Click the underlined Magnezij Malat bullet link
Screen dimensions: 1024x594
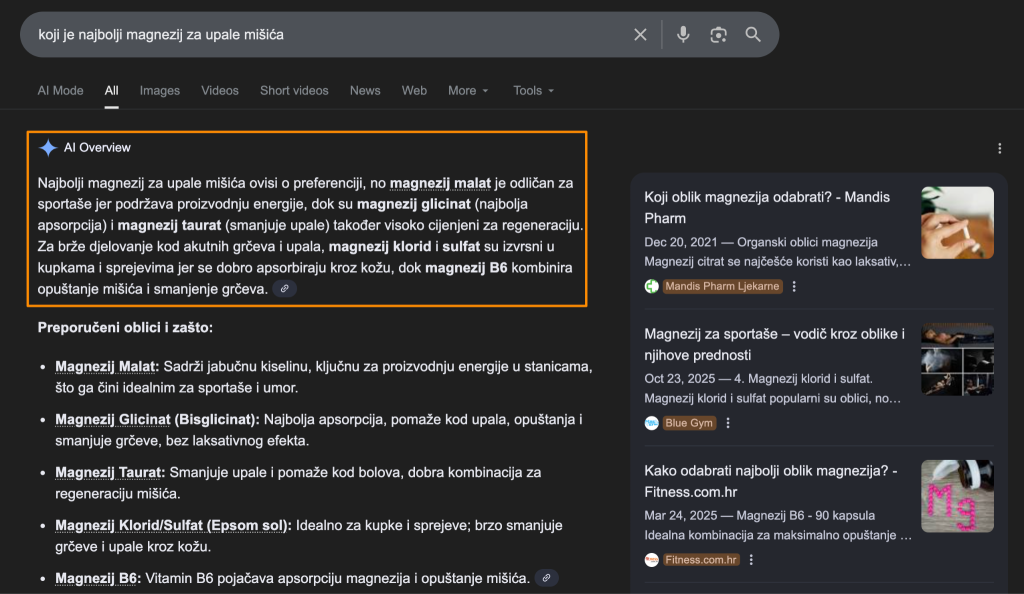(107, 367)
